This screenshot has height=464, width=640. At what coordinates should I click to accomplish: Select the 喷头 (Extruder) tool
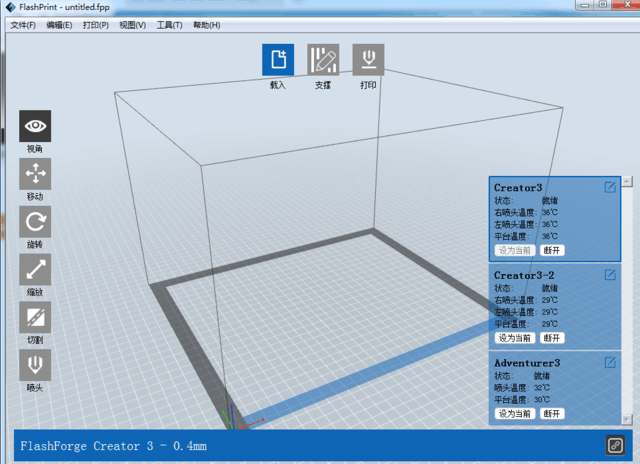coord(35,365)
